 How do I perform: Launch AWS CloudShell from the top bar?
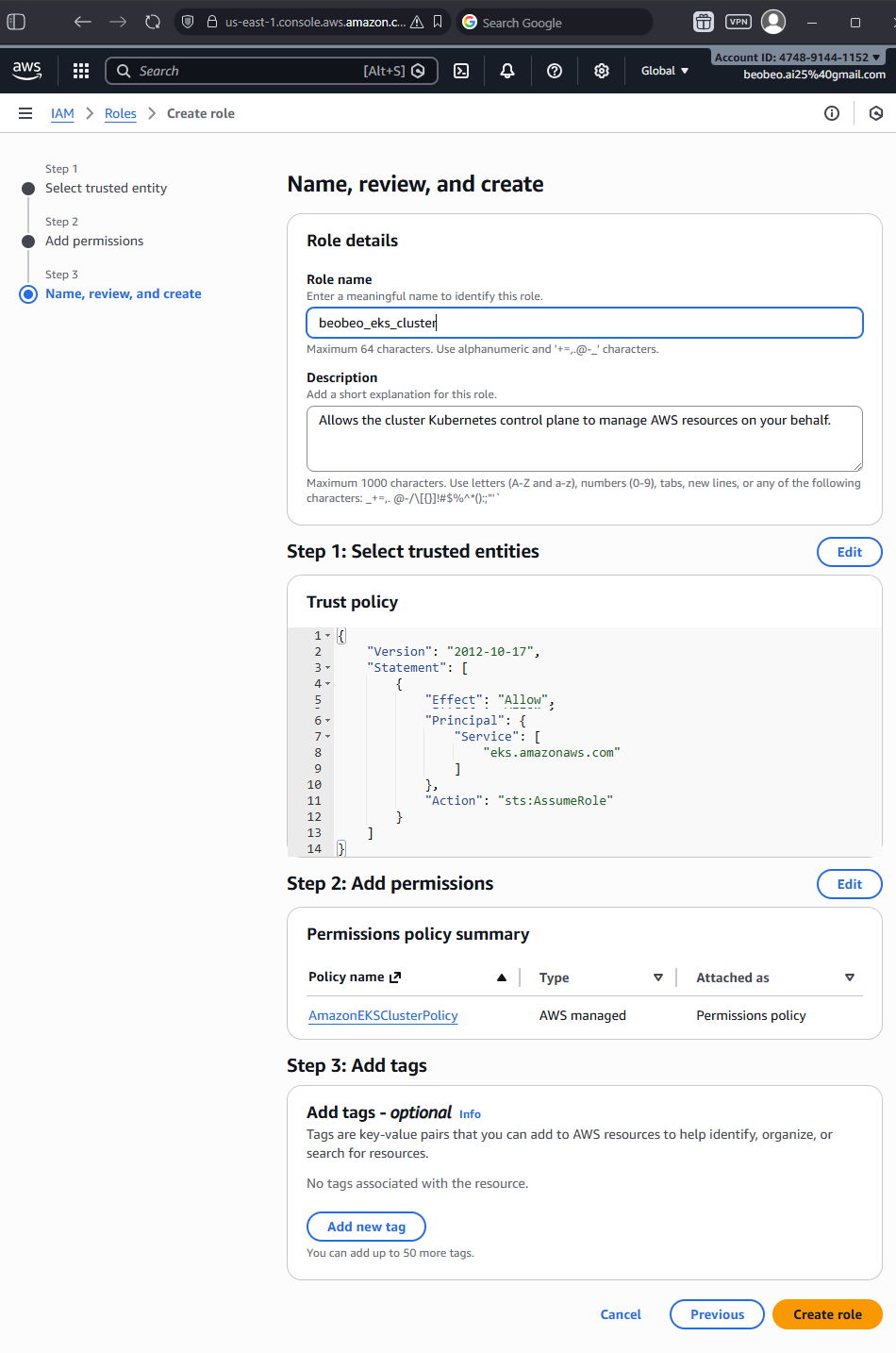461,71
